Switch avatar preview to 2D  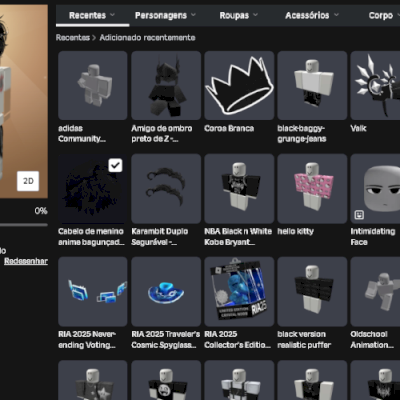28,181
